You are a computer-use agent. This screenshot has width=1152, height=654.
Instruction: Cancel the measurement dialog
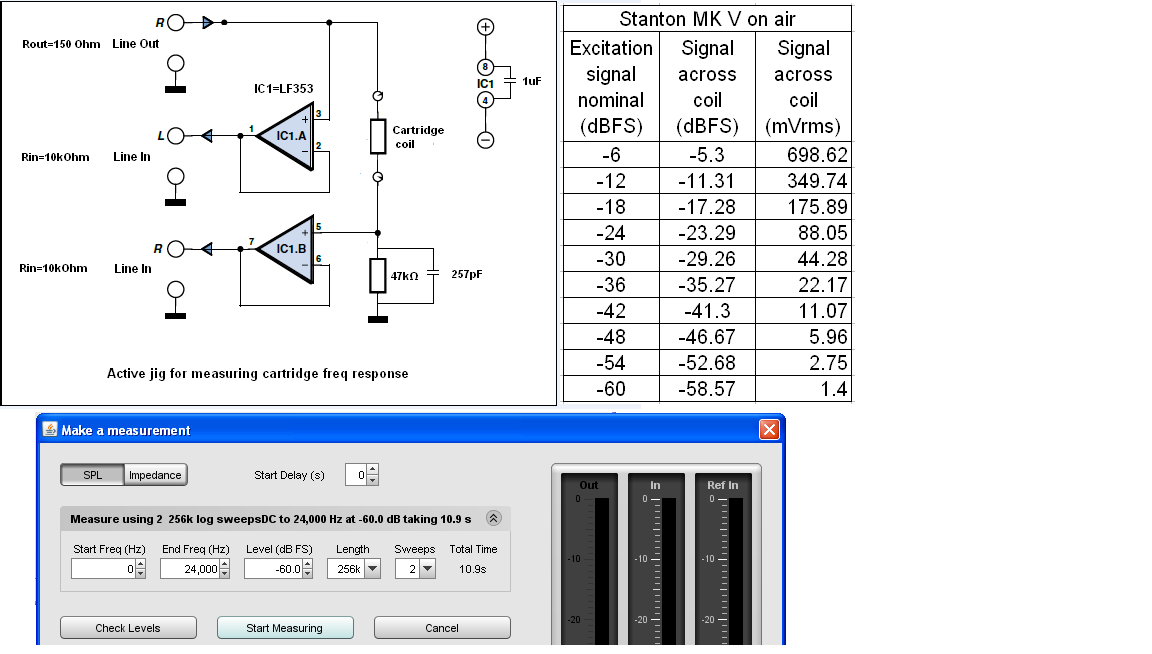click(x=442, y=628)
